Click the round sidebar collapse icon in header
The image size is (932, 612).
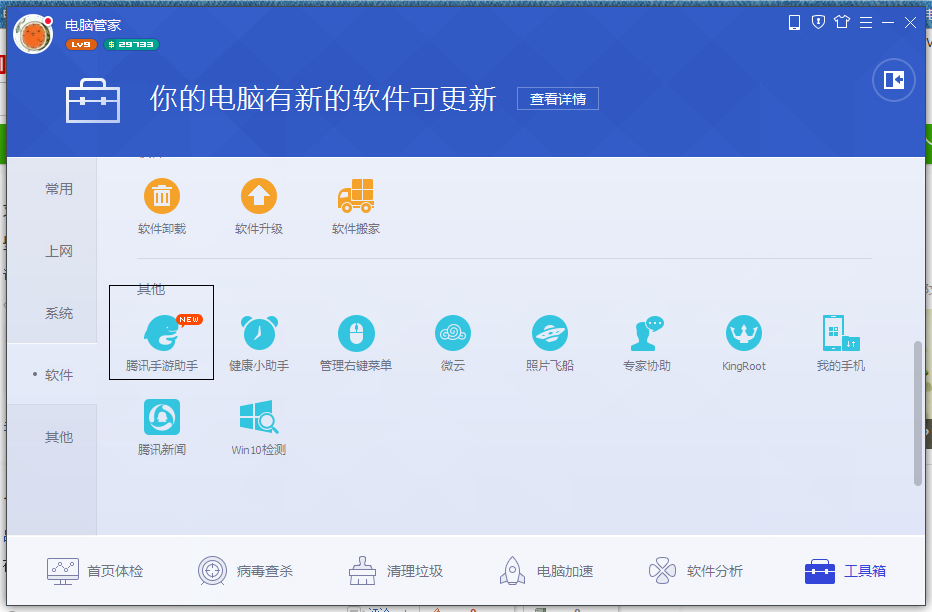tap(893, 80)
